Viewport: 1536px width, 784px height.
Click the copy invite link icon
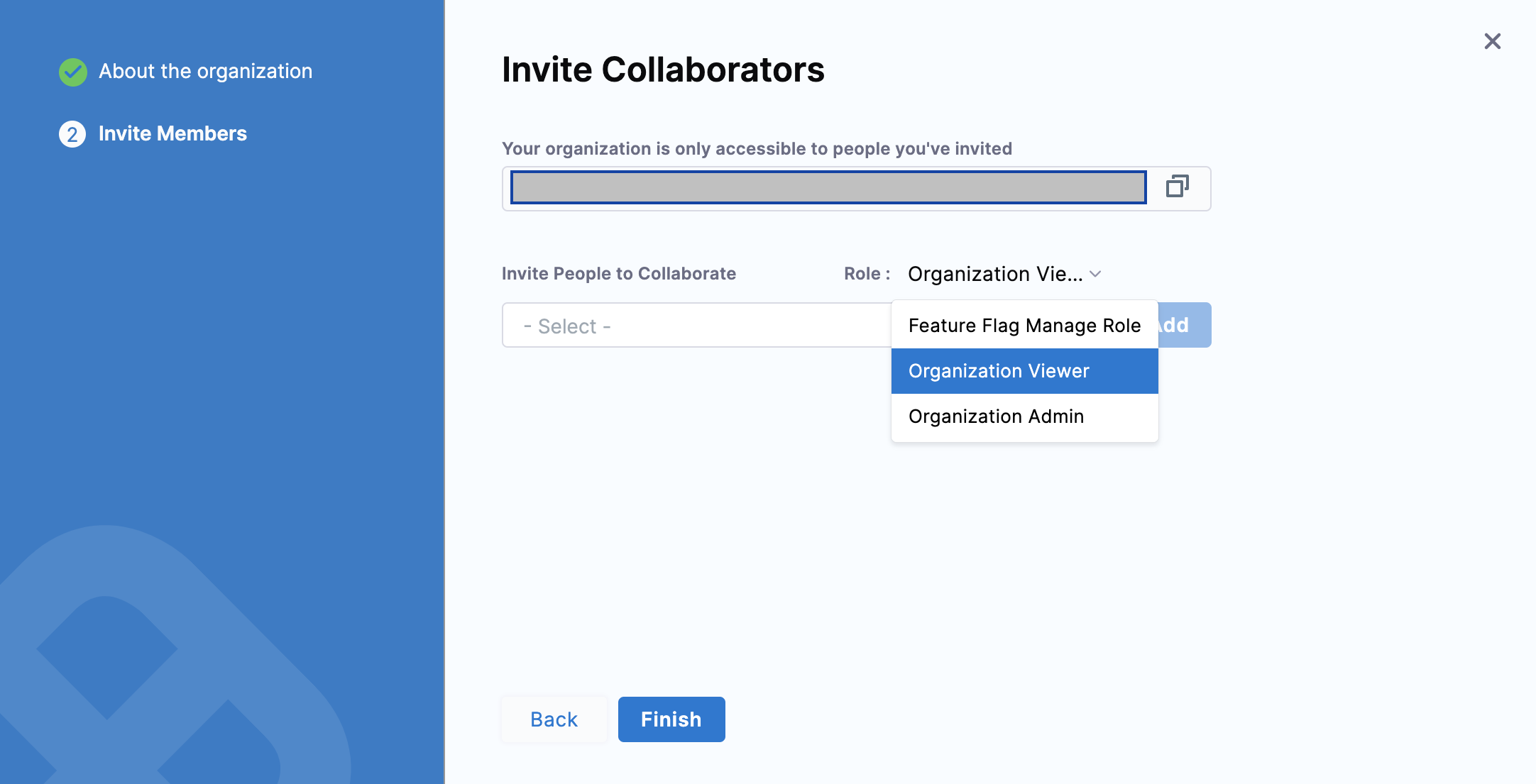pyautogui.click(x=1177, y=187)
